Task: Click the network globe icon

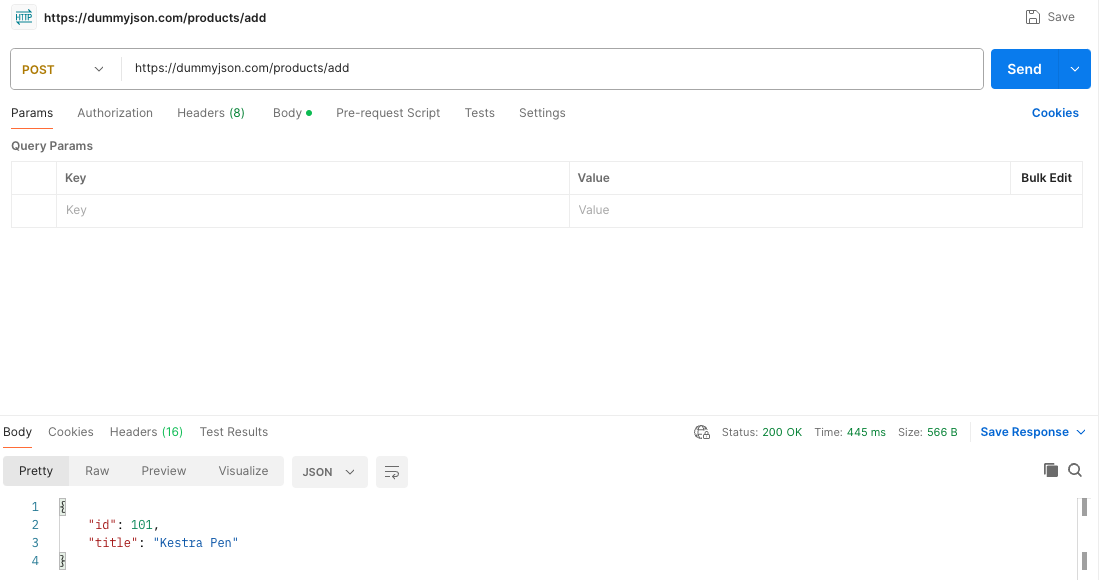Action: [x=702, y=432]
